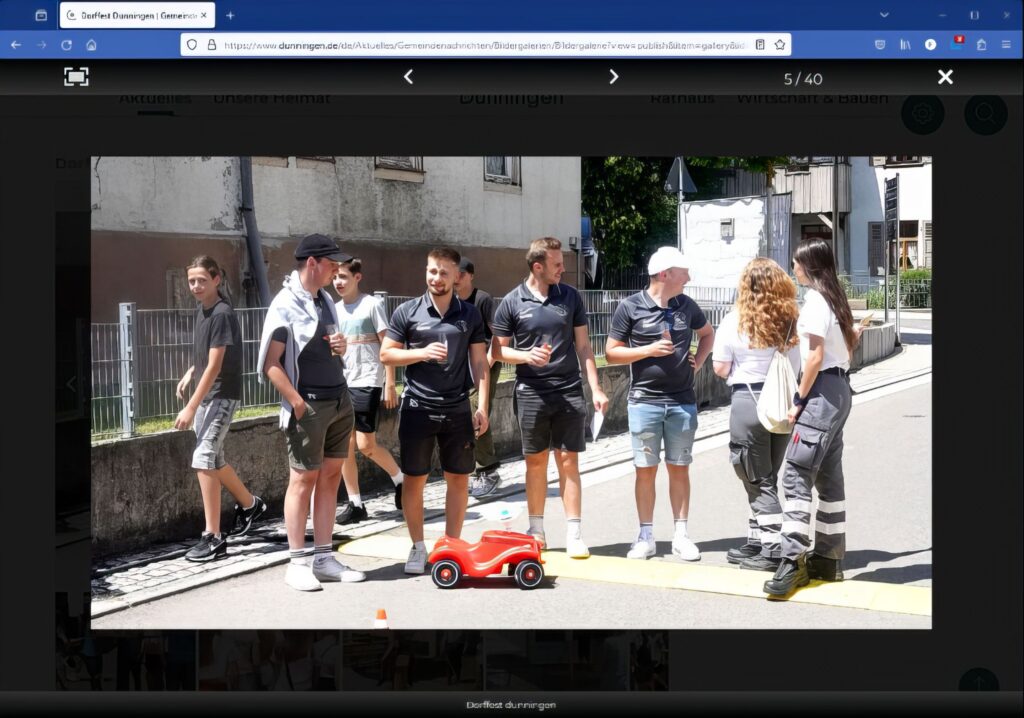Screen dimensions: 1024x718
Task: Open the extensions puzzle icon
Action: tap(981, 45)
